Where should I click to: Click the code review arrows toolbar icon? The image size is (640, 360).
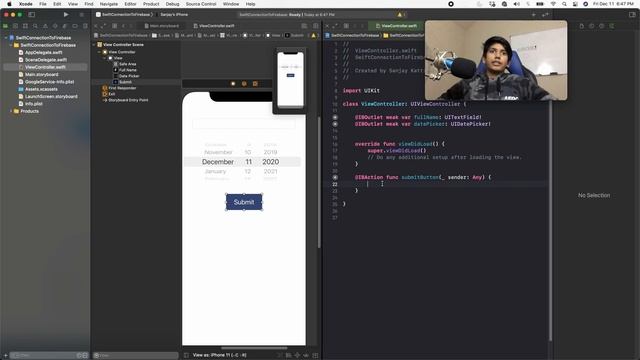545,15
